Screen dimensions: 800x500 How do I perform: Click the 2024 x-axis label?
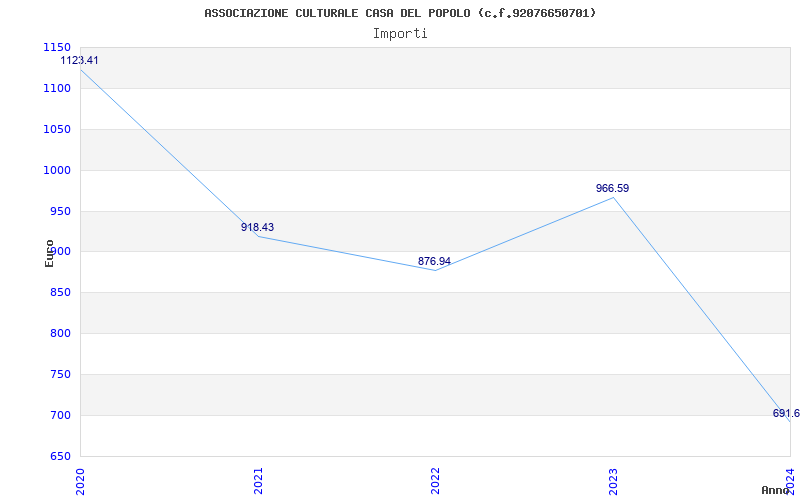point(790,481)
